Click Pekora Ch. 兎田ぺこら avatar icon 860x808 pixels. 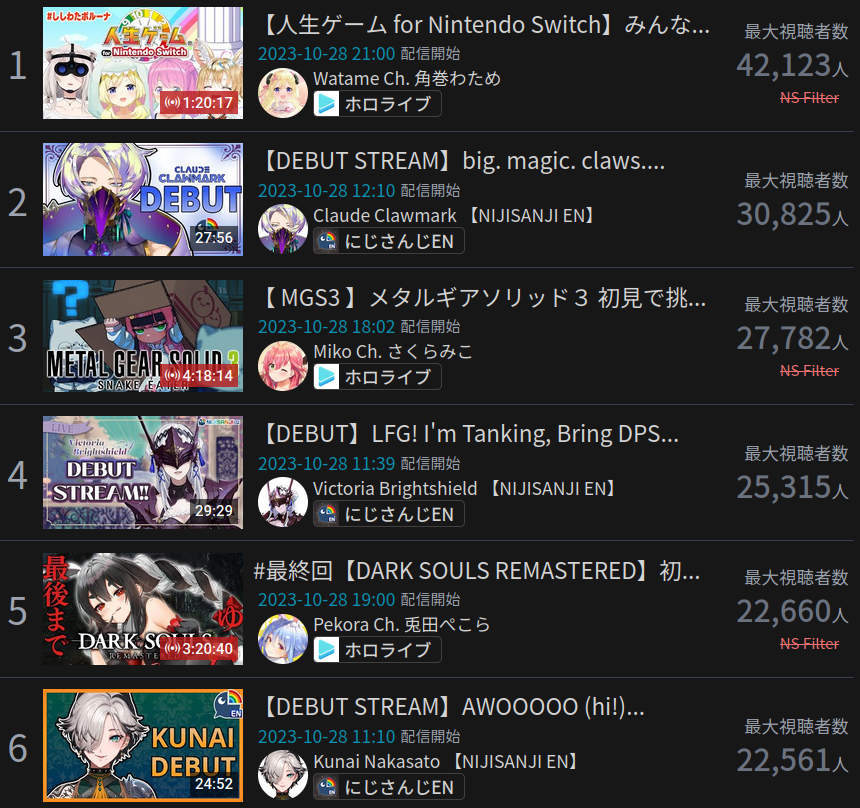[x=283, y=639]
